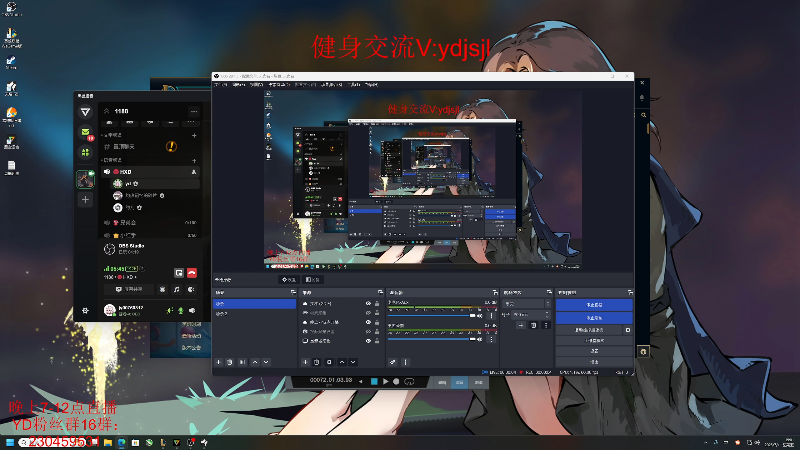
Task: Remove the scene transition with trash icon
Action: (x=533, y=325)
